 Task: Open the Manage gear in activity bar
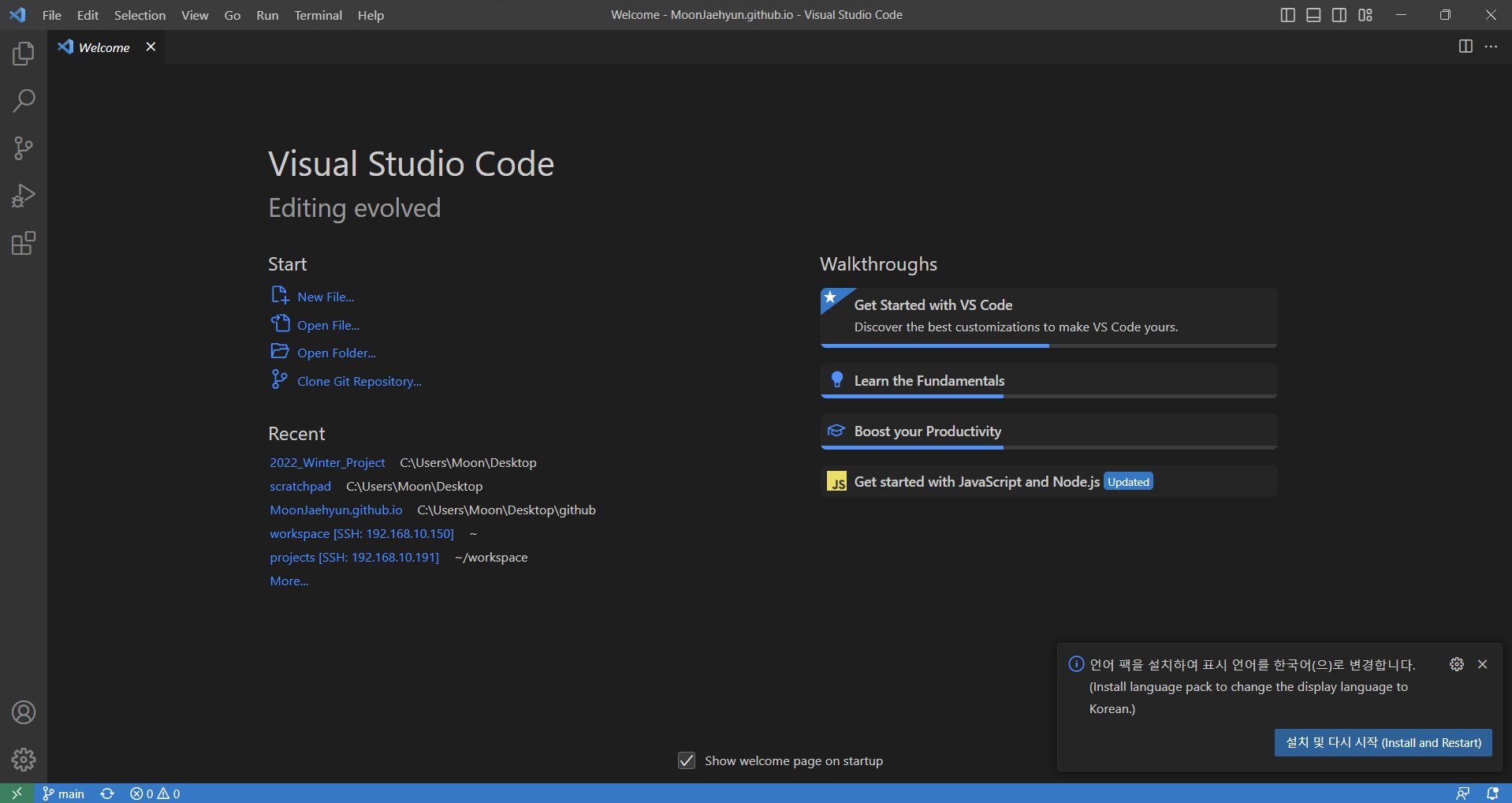(24, 760)
